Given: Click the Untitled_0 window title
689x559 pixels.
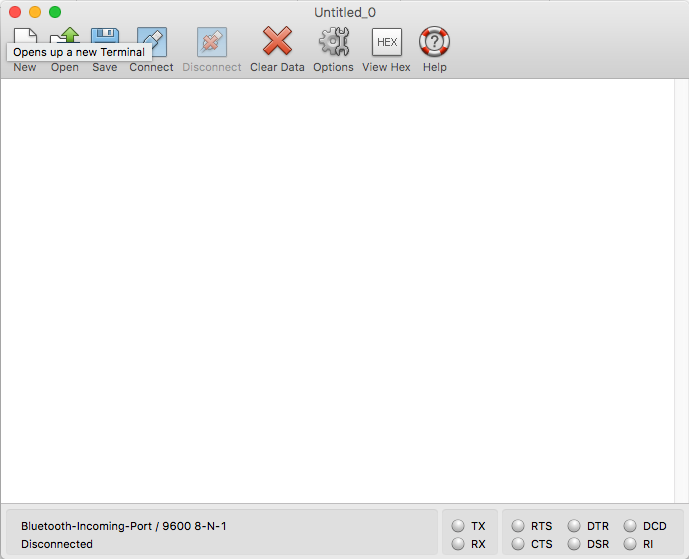Looking at the screenshot, I should 344,12.
